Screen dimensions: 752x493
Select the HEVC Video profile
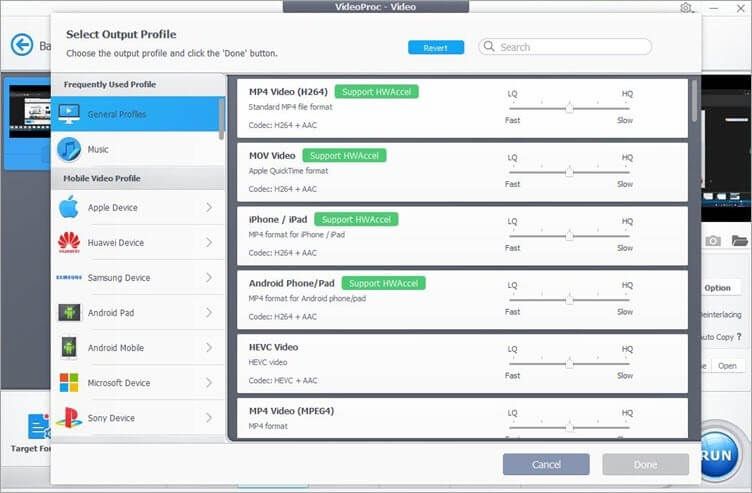274,348
